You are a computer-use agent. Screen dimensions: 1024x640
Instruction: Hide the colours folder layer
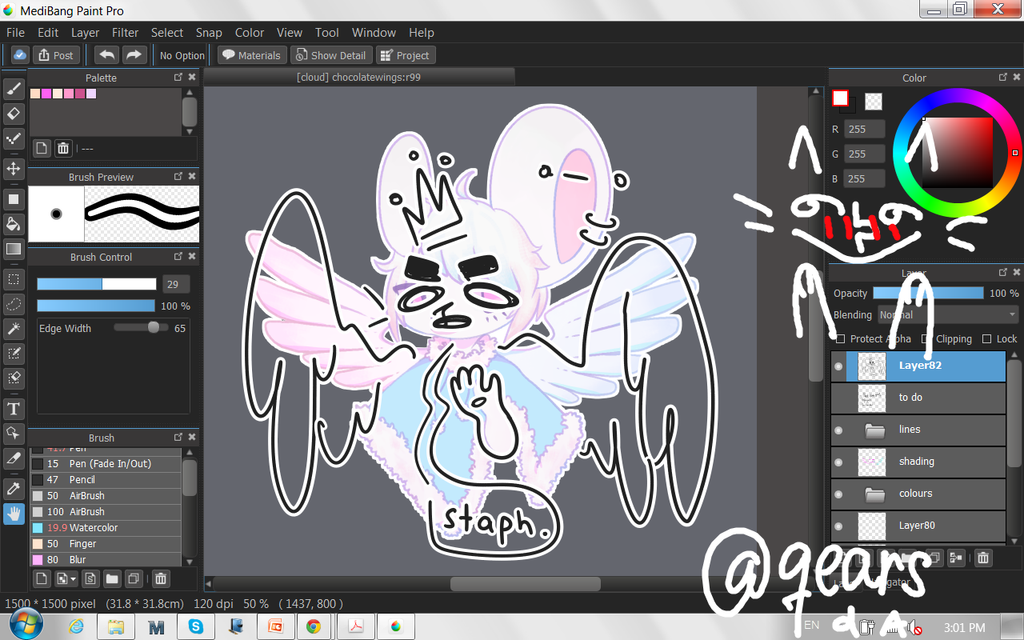(x=839, y=494)
